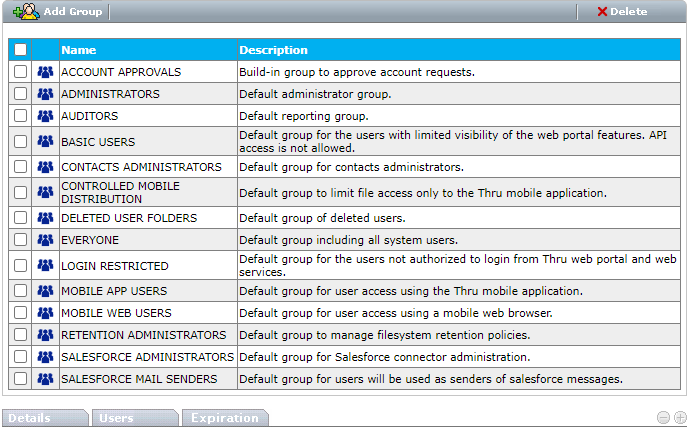Sort groups by the Name column header
Image resolution: width=695 pixels, height=430 pixels.
click(79, 50)
